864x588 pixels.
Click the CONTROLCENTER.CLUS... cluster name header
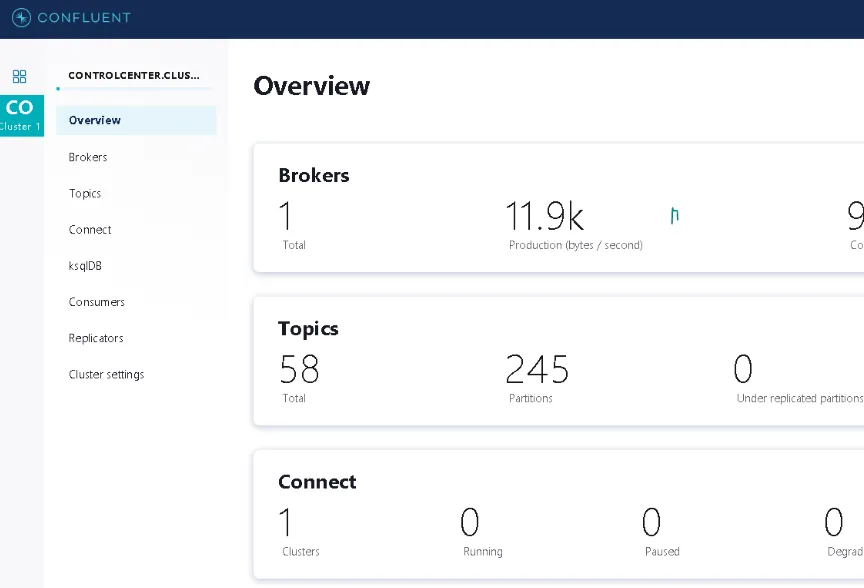point(134,75)
